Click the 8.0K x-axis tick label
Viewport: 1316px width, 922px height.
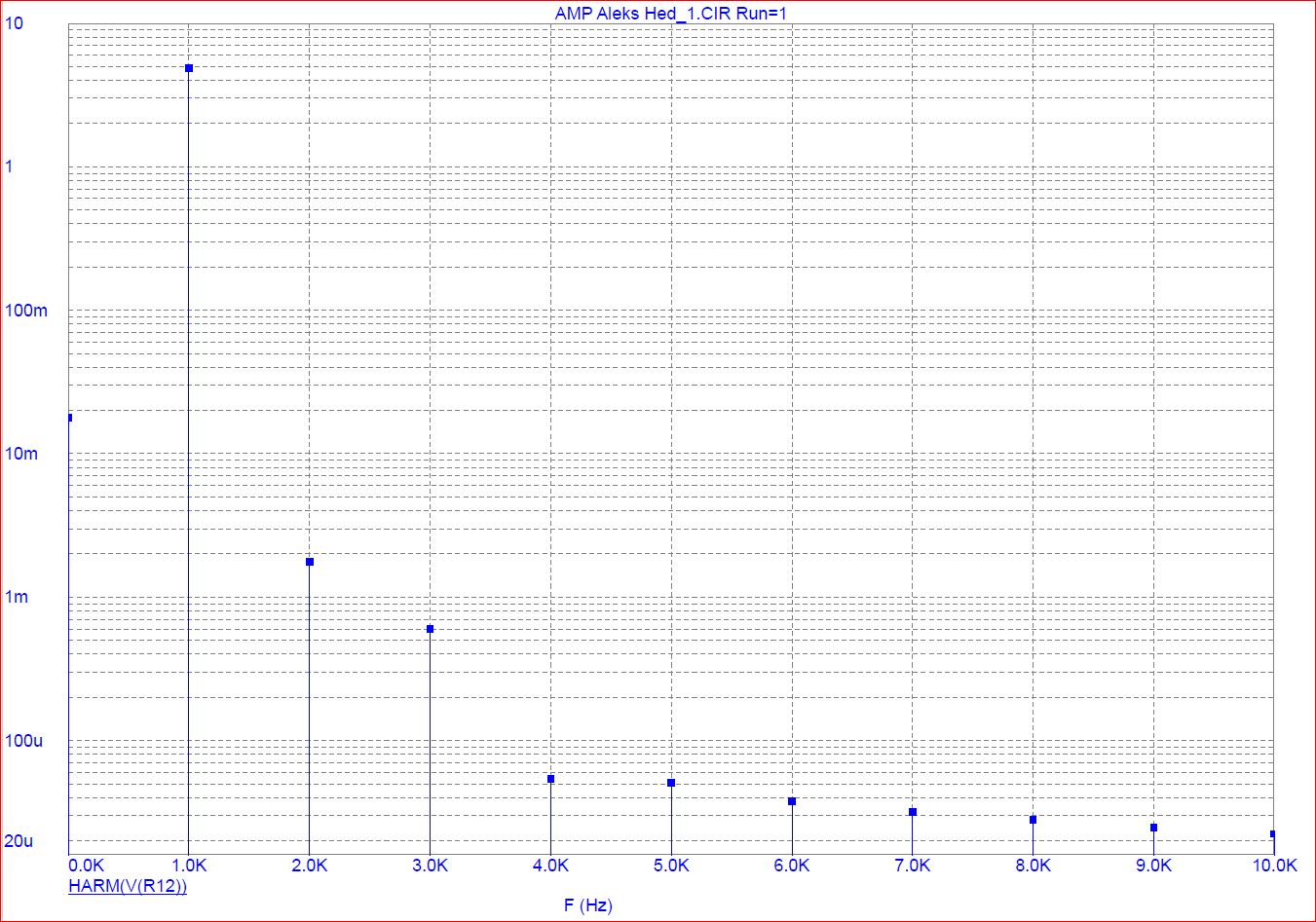click(1034, 866)
